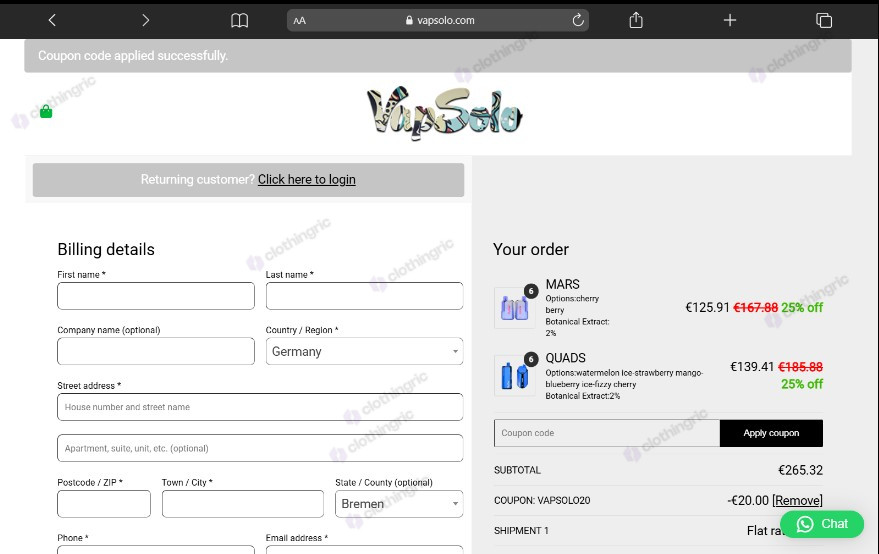Add a new tab with plus icon
879x554 pixels.
[x=729, y=20]
